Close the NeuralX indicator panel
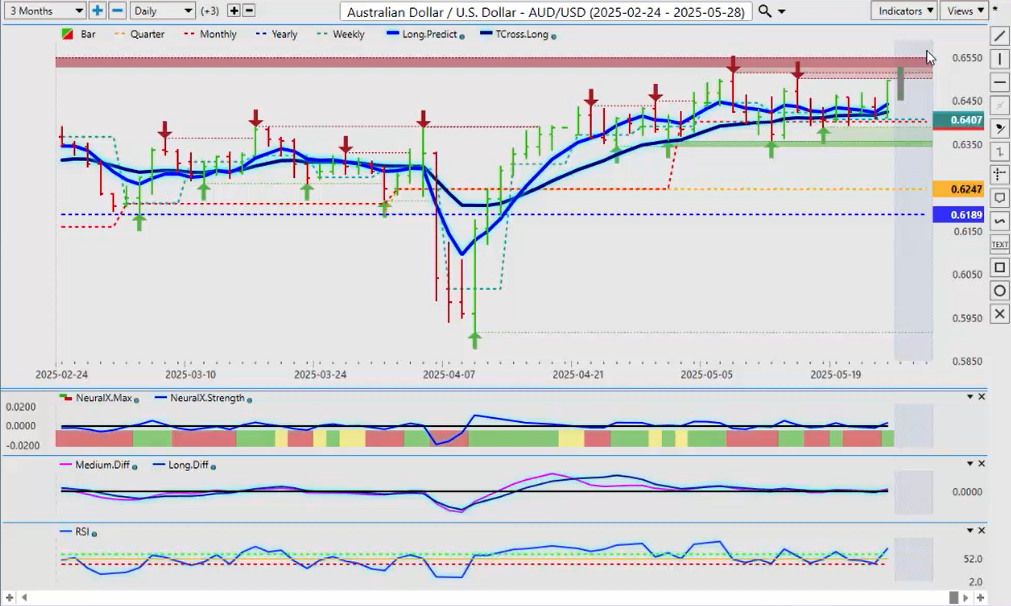Viewport: 1011px width, 606px height. 981,397
